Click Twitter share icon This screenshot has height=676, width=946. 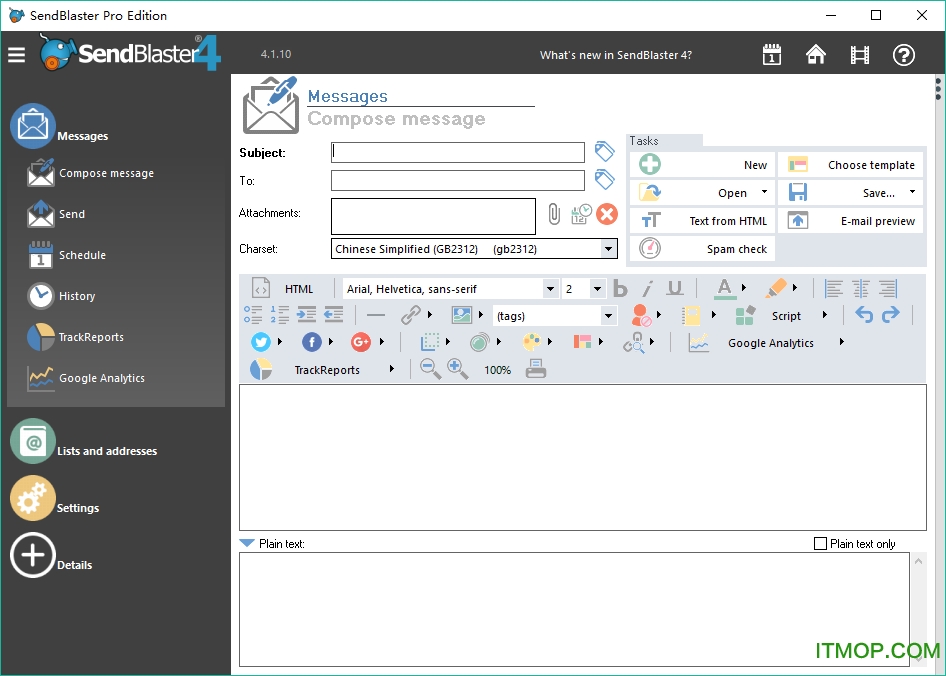point(261,342)
